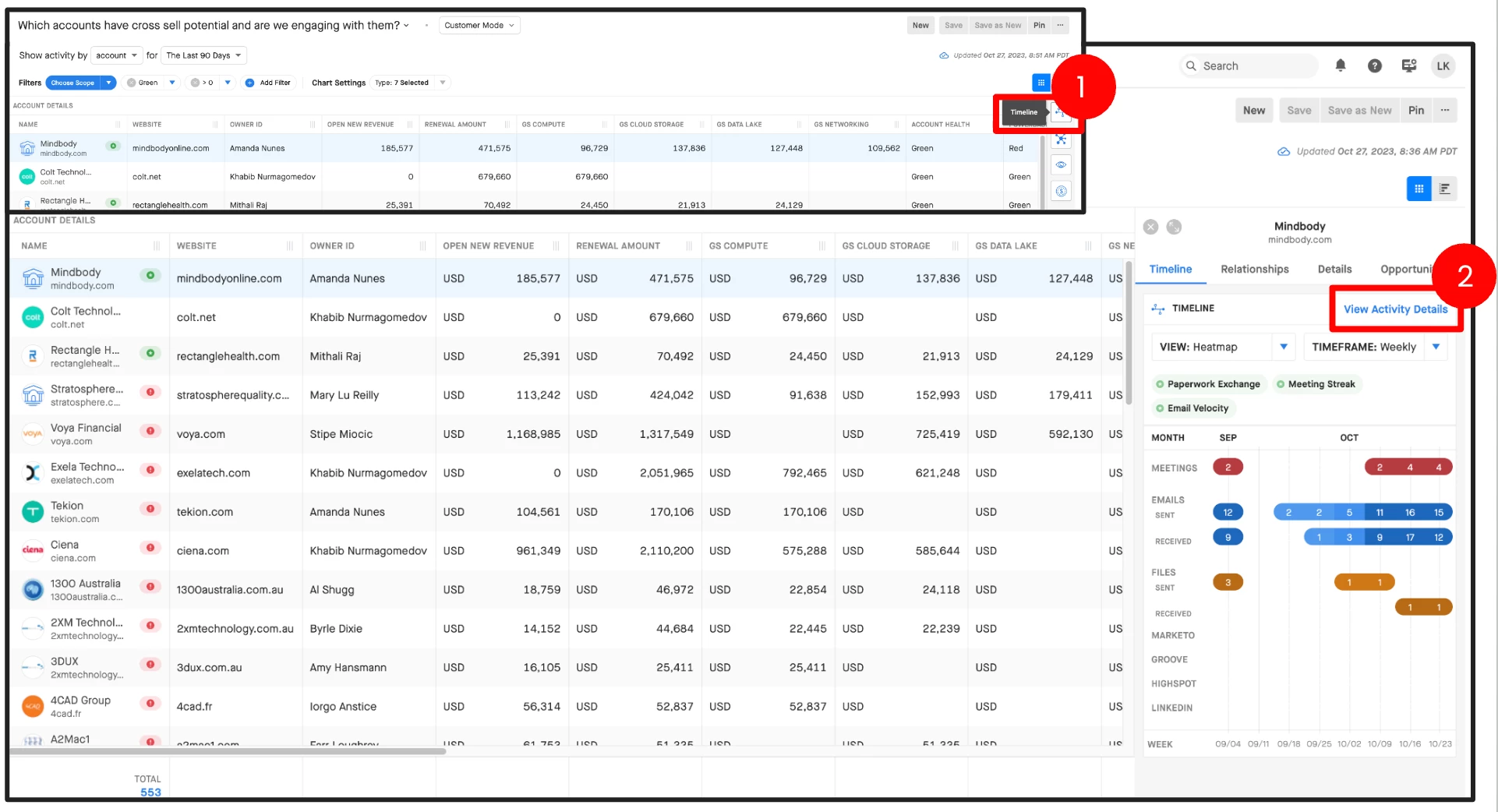The image size is (1498, 812).
Task: Open the Type: 7 Selected dropdown
Action: pos(410,83)
